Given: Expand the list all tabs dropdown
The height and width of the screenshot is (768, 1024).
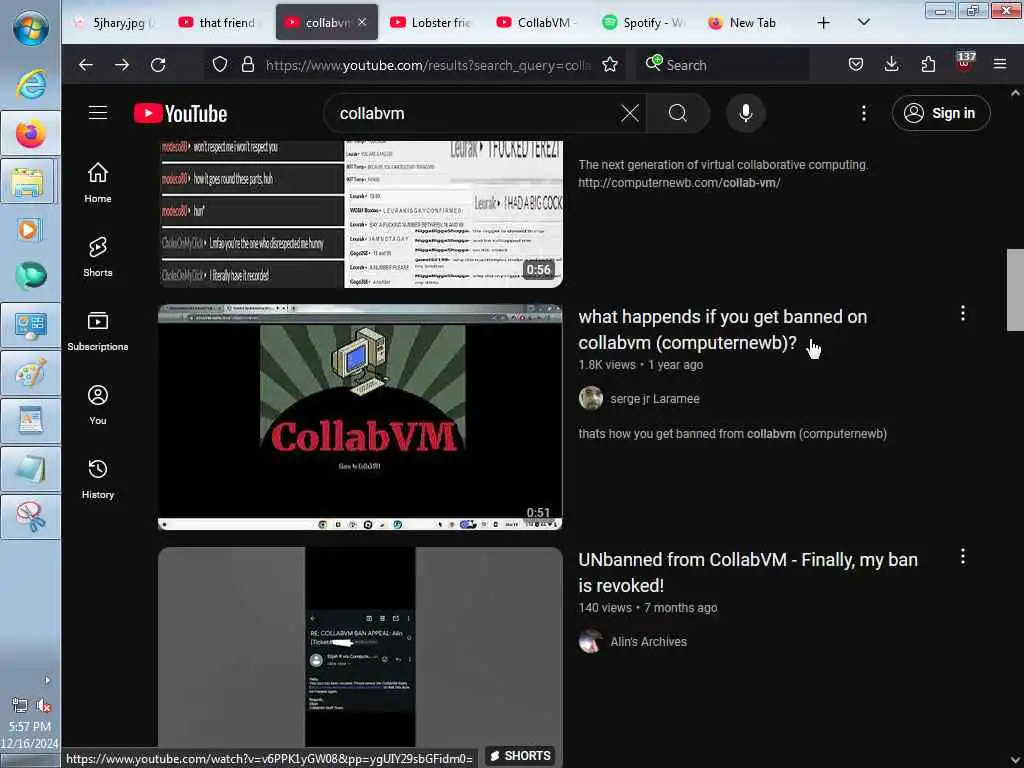Looking at the screenshot, I should coord(863,22).
